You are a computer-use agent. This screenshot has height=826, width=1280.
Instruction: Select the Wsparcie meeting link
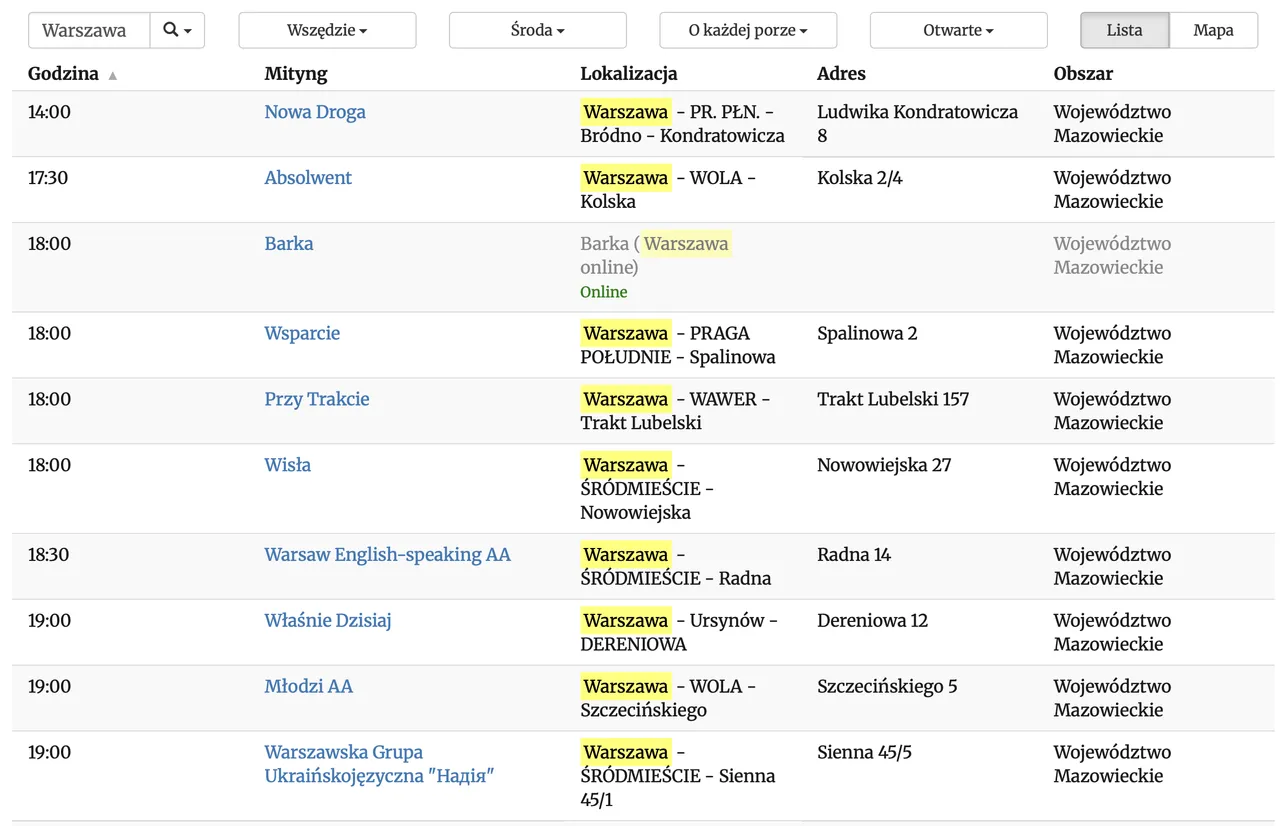[x=302, y=334]
